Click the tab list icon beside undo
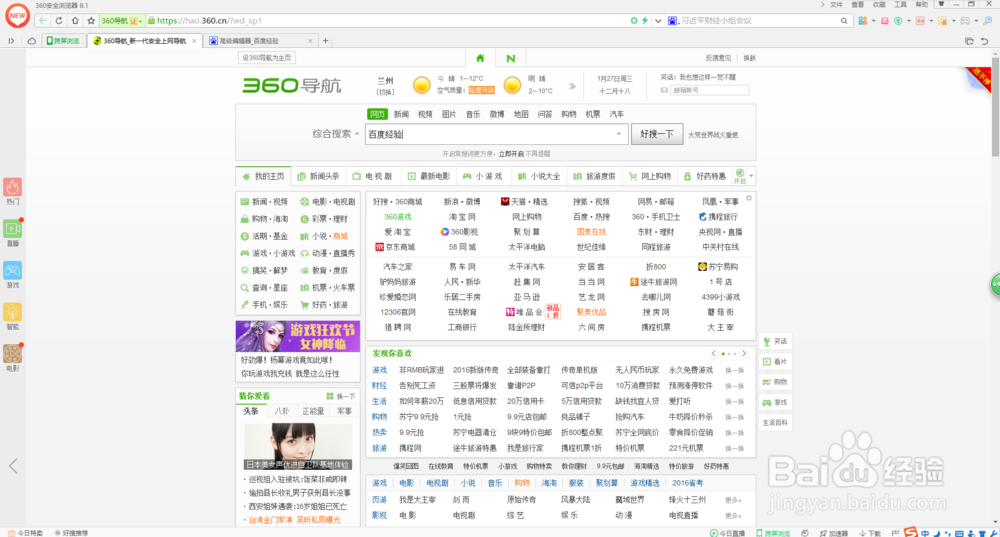 coord(969,41)
